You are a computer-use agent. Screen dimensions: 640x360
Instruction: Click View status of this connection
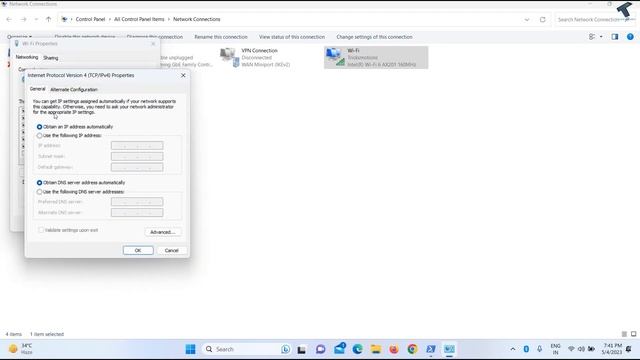tap(292, 37)
